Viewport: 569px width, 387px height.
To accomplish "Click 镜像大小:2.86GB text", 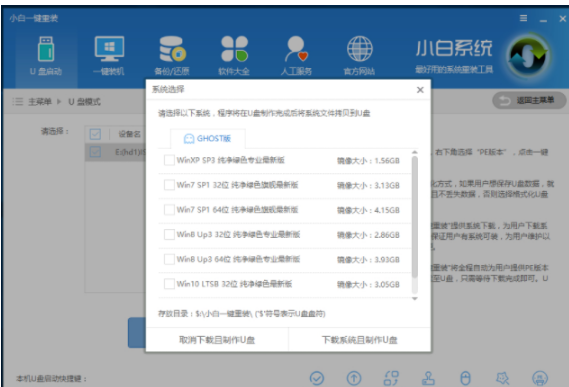I will coord(368,235).
